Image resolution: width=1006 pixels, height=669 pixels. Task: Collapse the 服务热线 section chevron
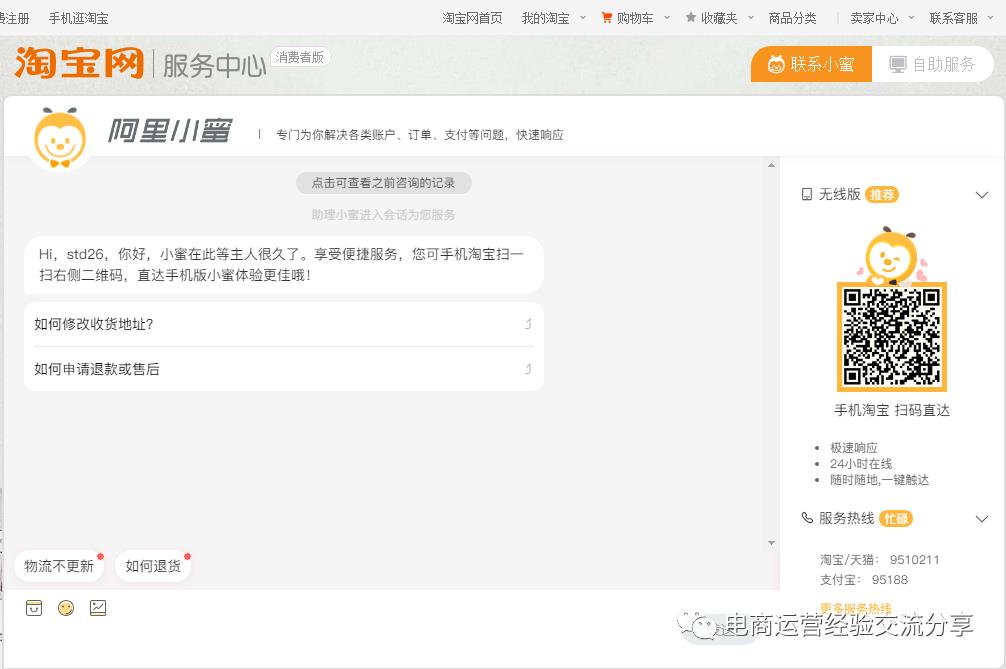coord(982,518)
